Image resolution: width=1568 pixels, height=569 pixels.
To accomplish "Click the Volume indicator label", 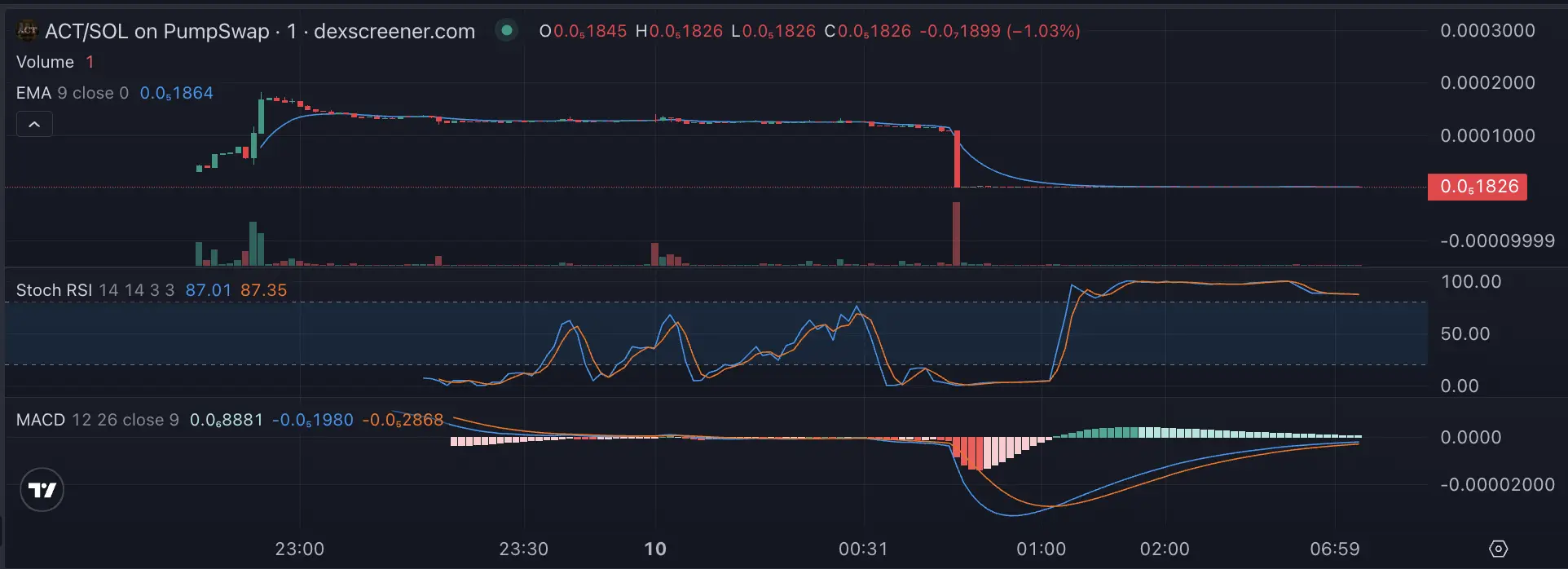I will coord(45,62).
